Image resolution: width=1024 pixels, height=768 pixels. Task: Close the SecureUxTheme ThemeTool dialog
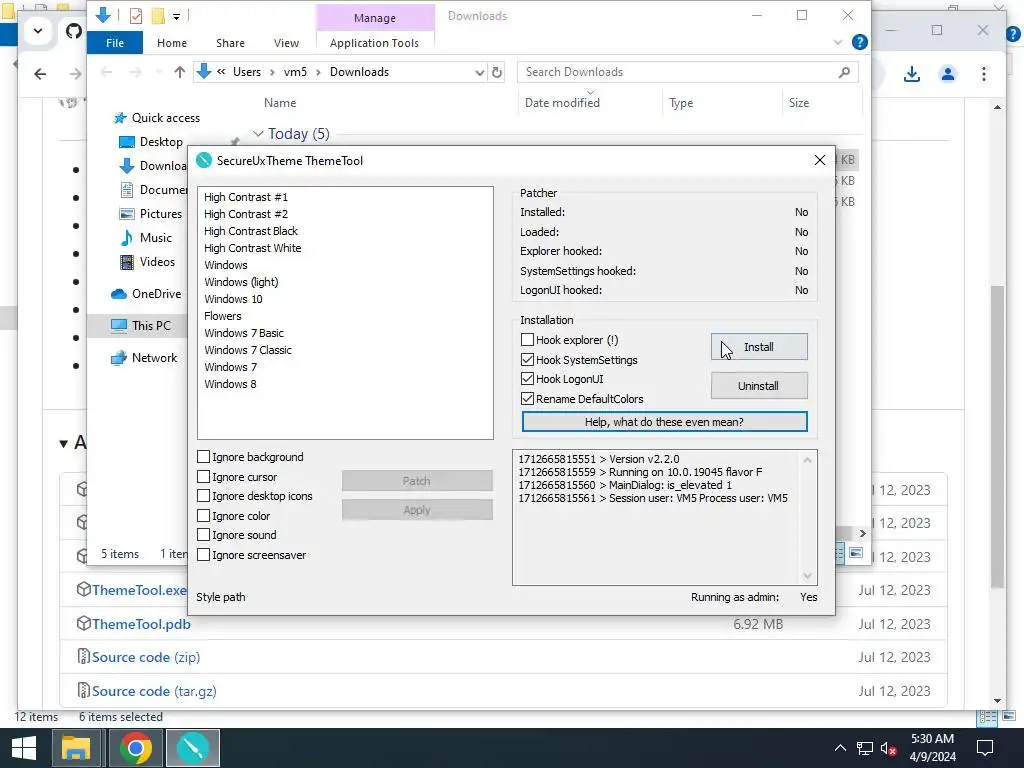click(820, 160)
